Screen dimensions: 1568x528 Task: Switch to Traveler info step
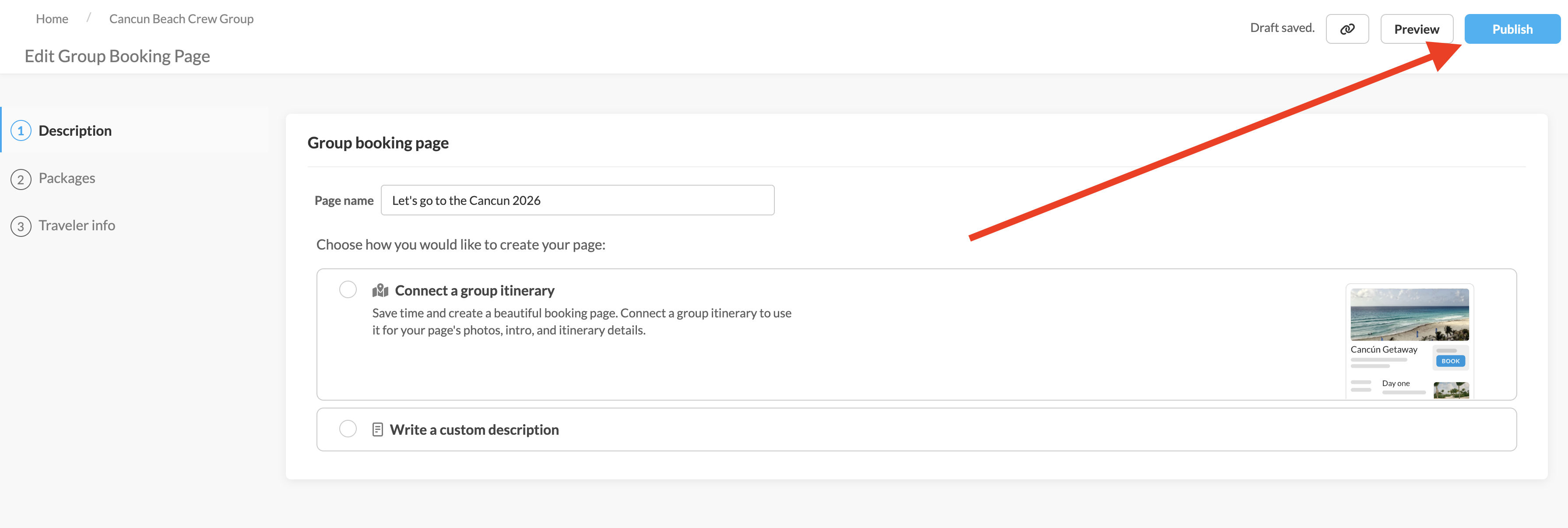coord(77,225)
